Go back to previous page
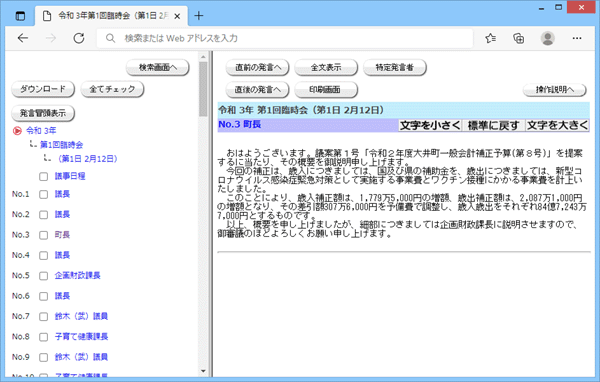 [x=23, y=38]
